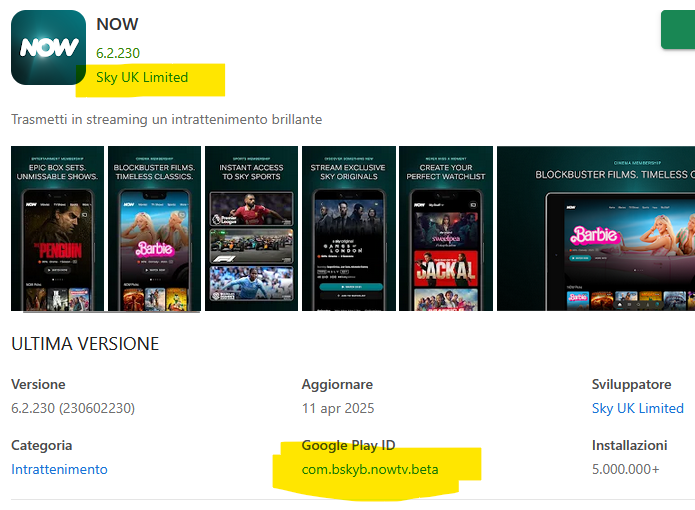Select the tagline 'Trasmetti in streaming un intrattenimento brillante'
695x510 pixels.
click(167, 120)
